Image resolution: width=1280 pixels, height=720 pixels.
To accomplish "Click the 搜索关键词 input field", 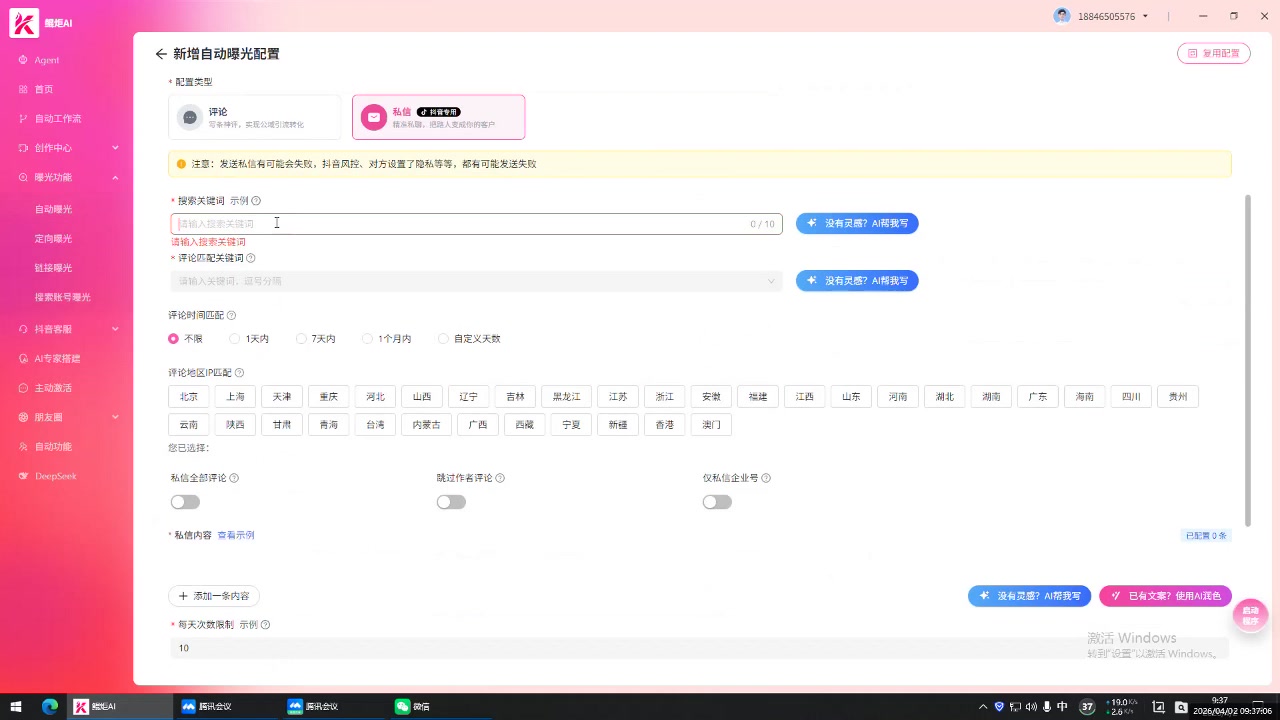I will [476, 224].
